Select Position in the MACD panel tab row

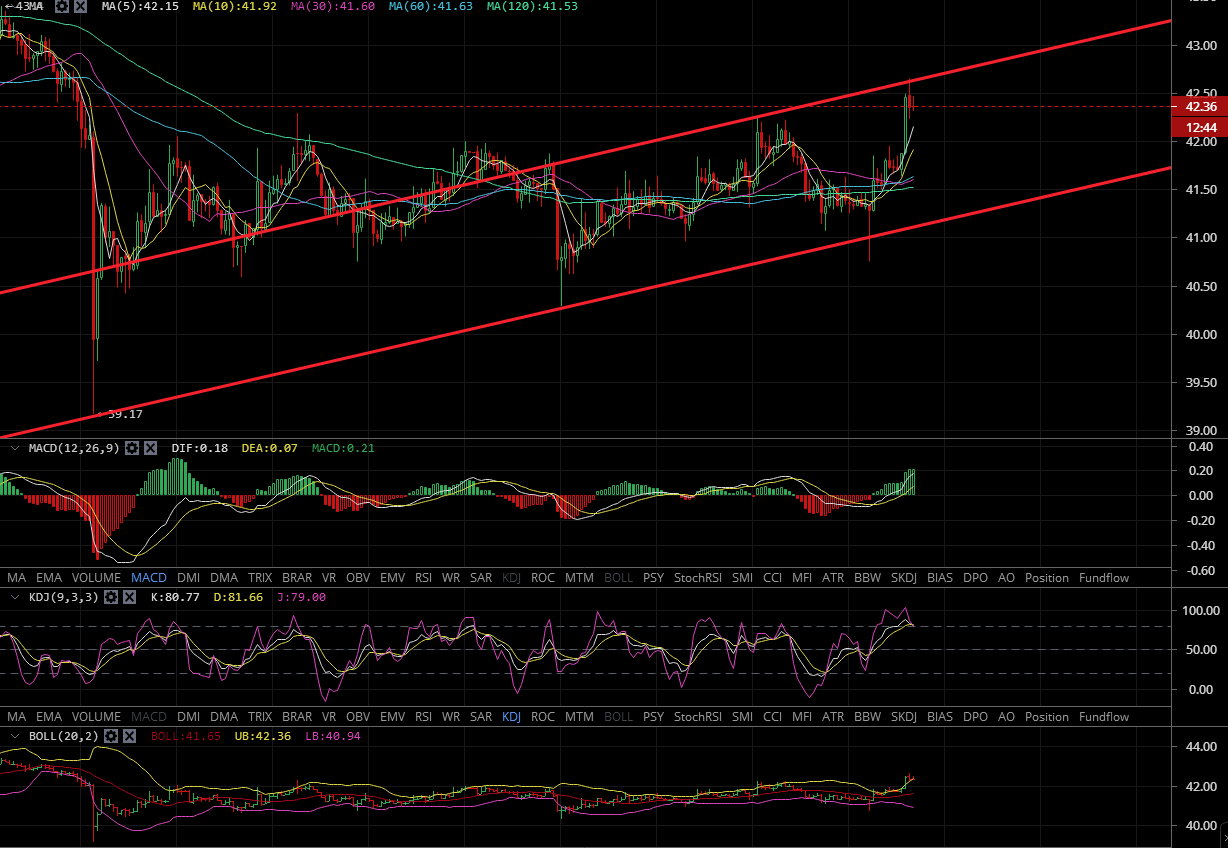point(1047,578)
